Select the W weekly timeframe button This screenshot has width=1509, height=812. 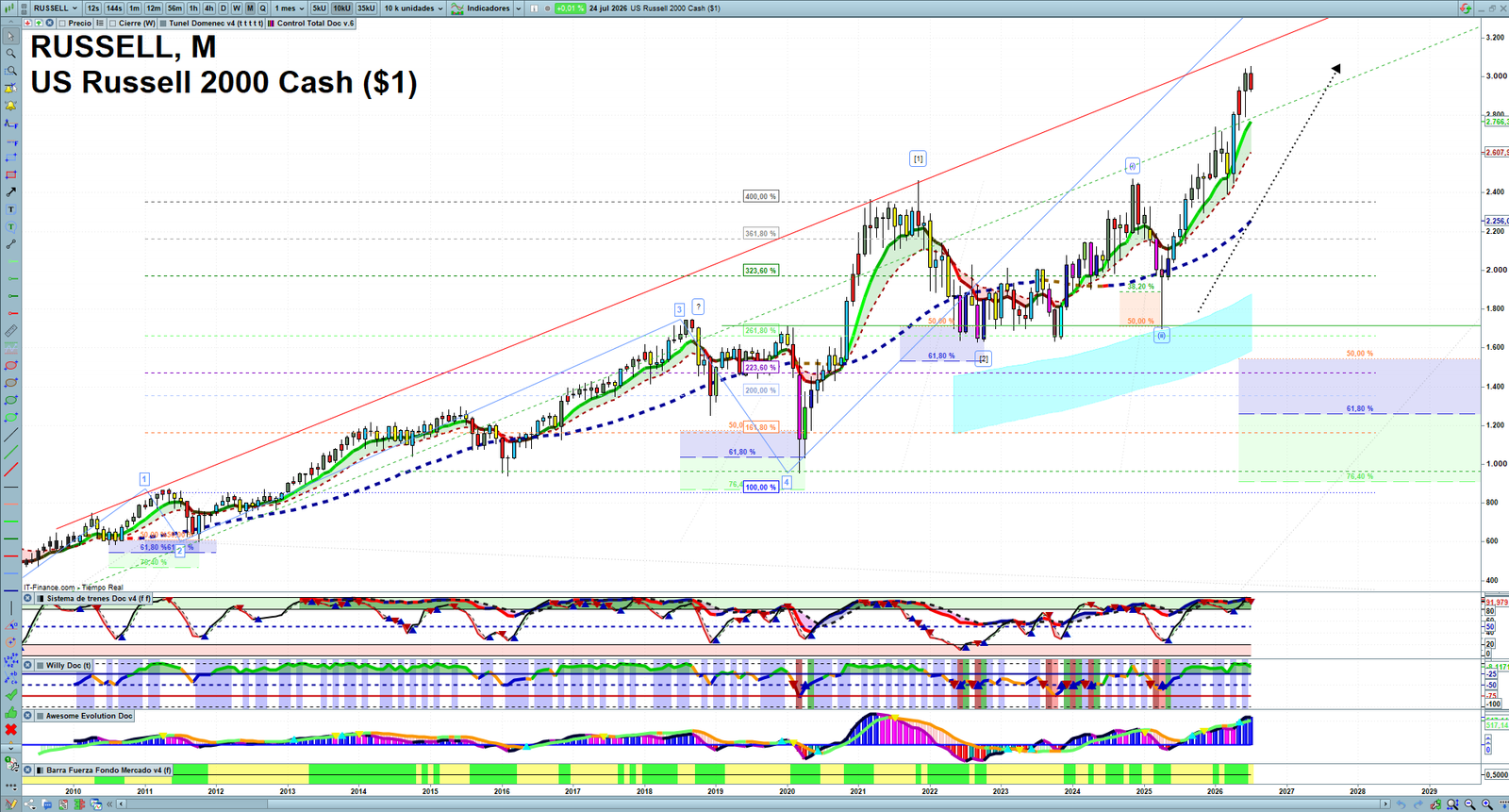pyautogui.click(x=237, y=8)
